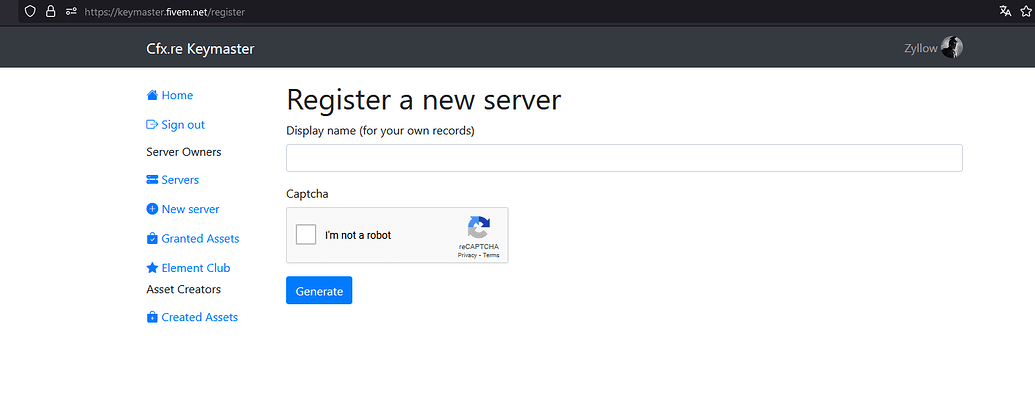Click the Home house icon
This screenshot has width=1035, height=412.
click(152, 96)
